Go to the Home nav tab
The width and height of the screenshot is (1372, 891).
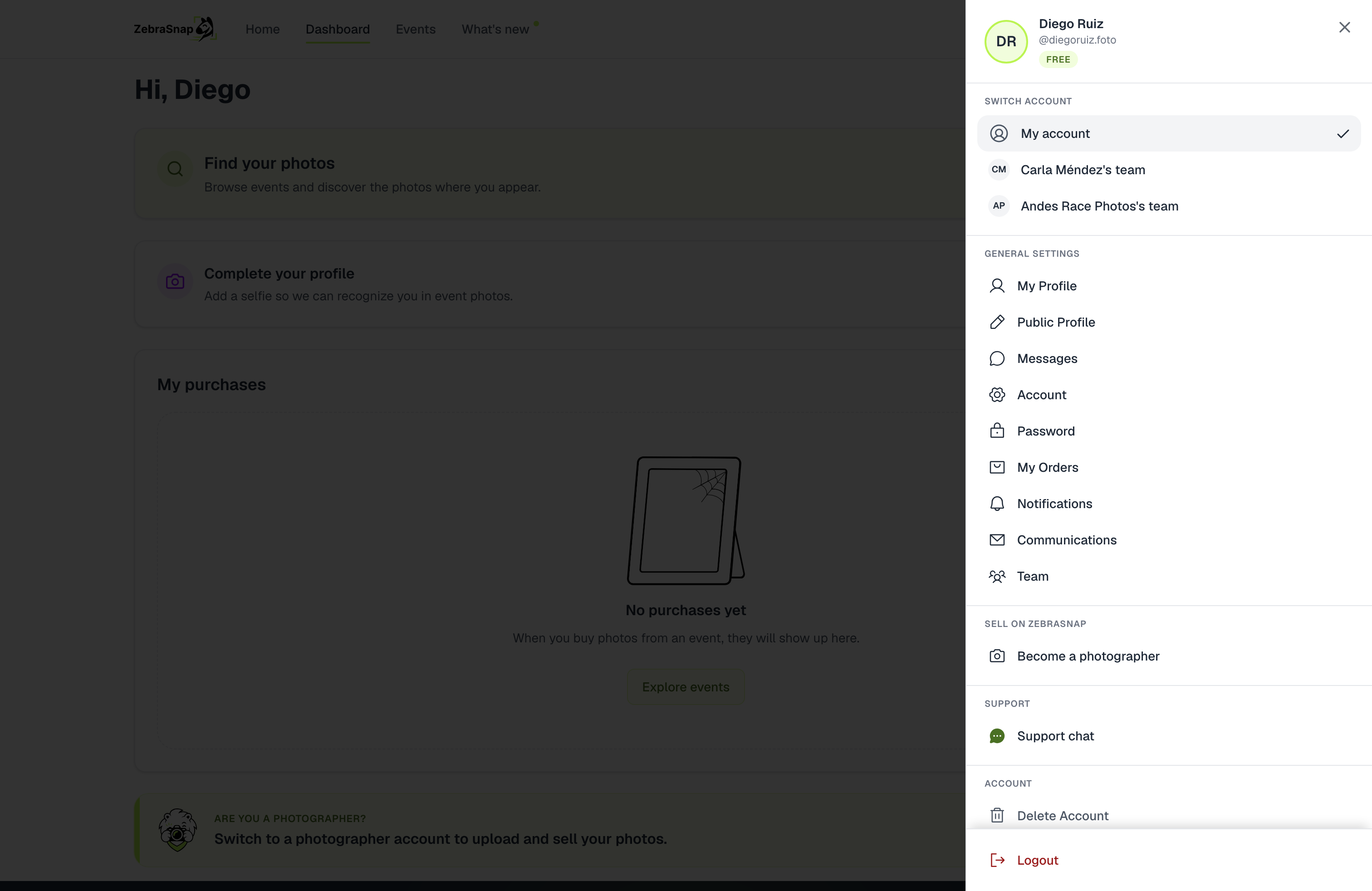(263, 29)
